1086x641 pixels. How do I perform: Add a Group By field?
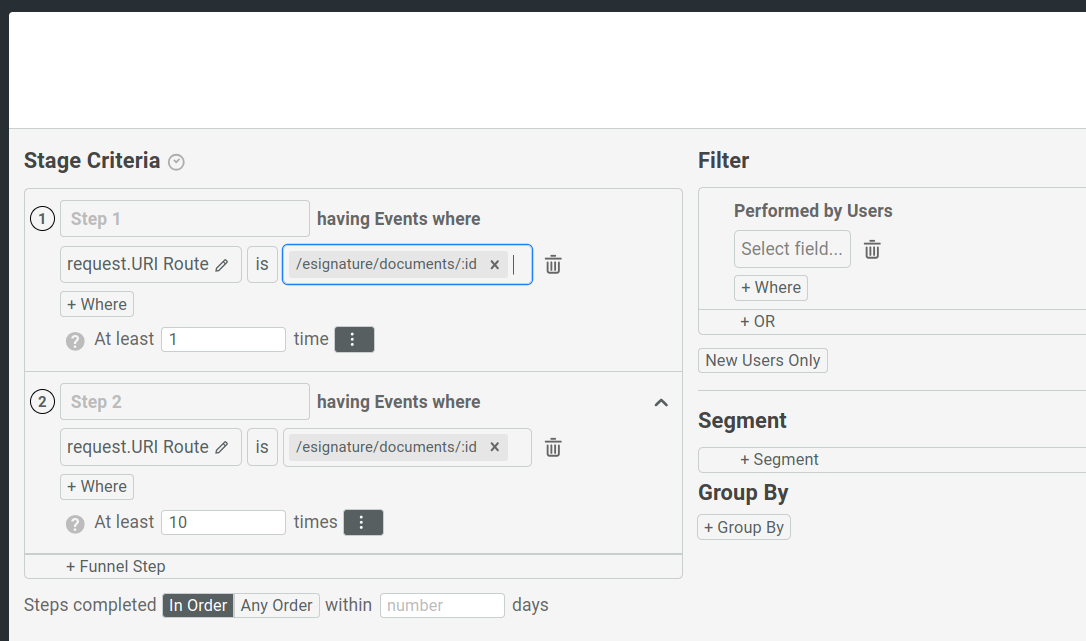743,527
